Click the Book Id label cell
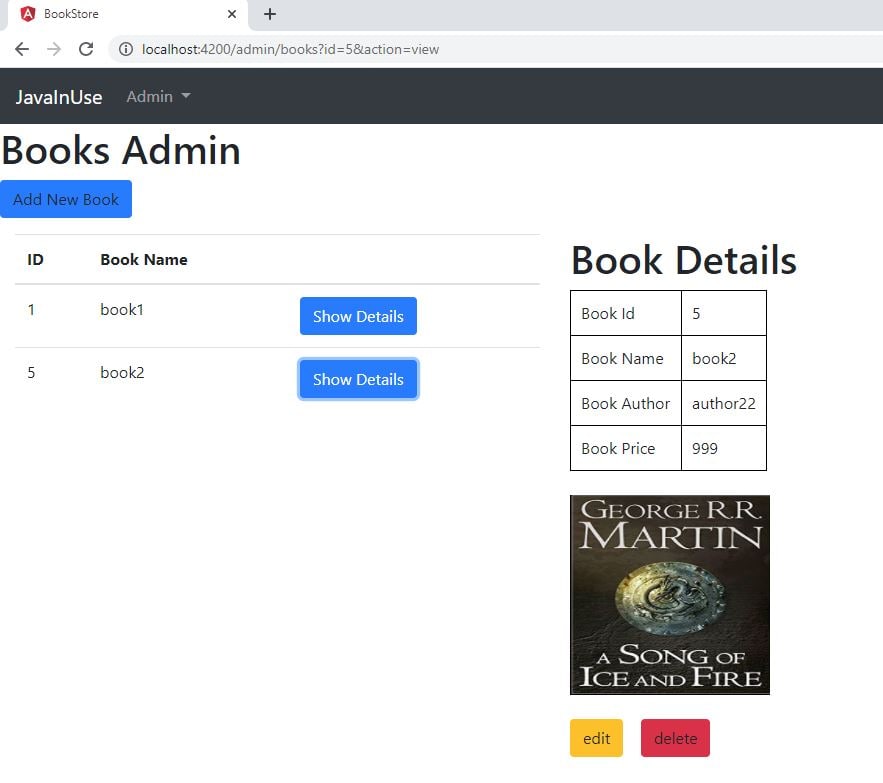The image size is (883, 783). [x=626, y=313]
